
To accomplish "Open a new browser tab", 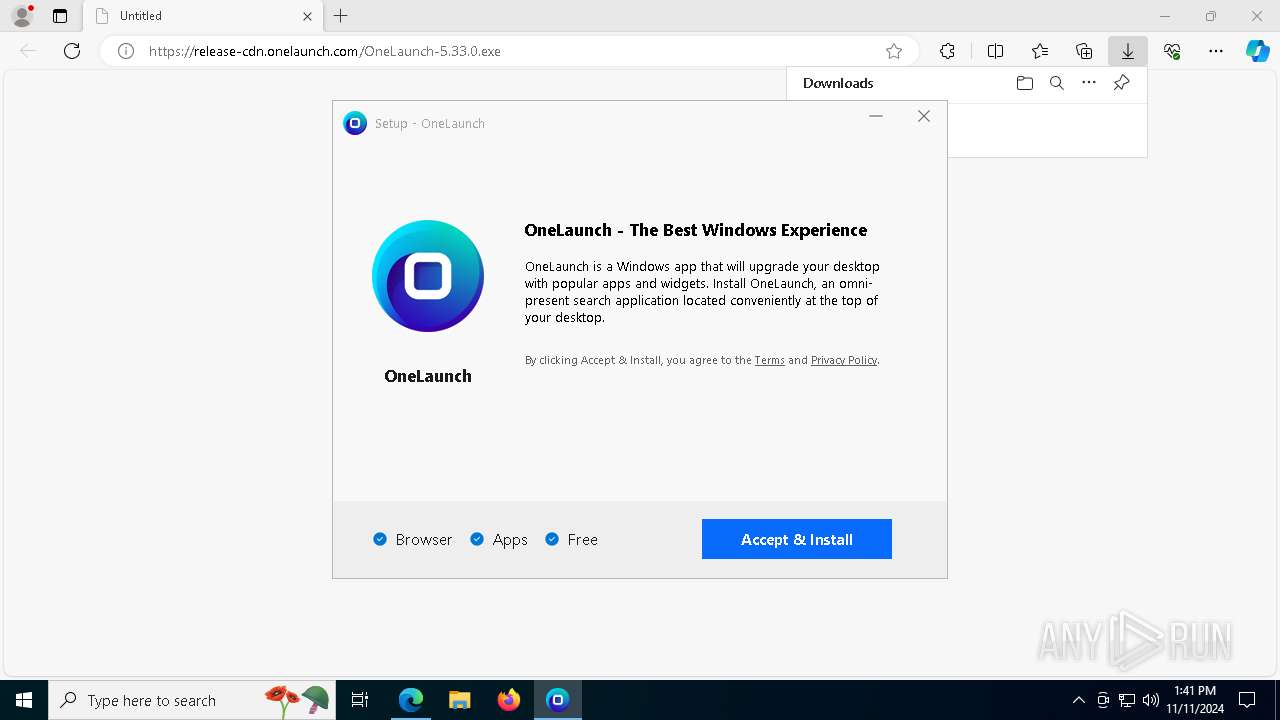I will 341,16.
